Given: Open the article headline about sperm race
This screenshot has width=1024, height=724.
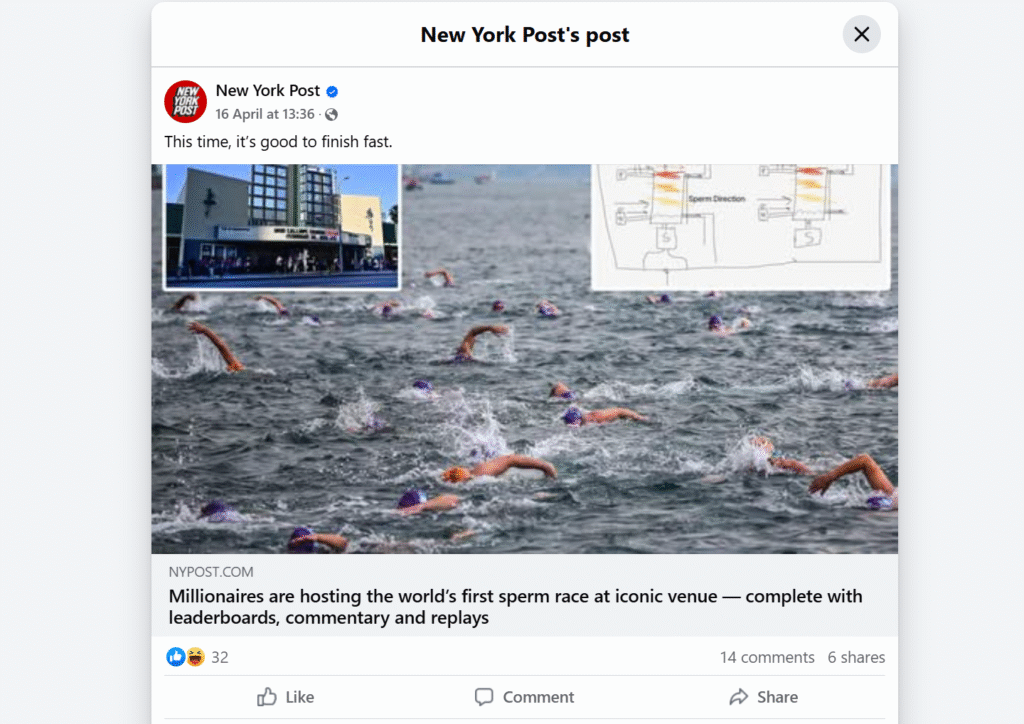Looking at the screenshot, I should [x=515, y=606].
